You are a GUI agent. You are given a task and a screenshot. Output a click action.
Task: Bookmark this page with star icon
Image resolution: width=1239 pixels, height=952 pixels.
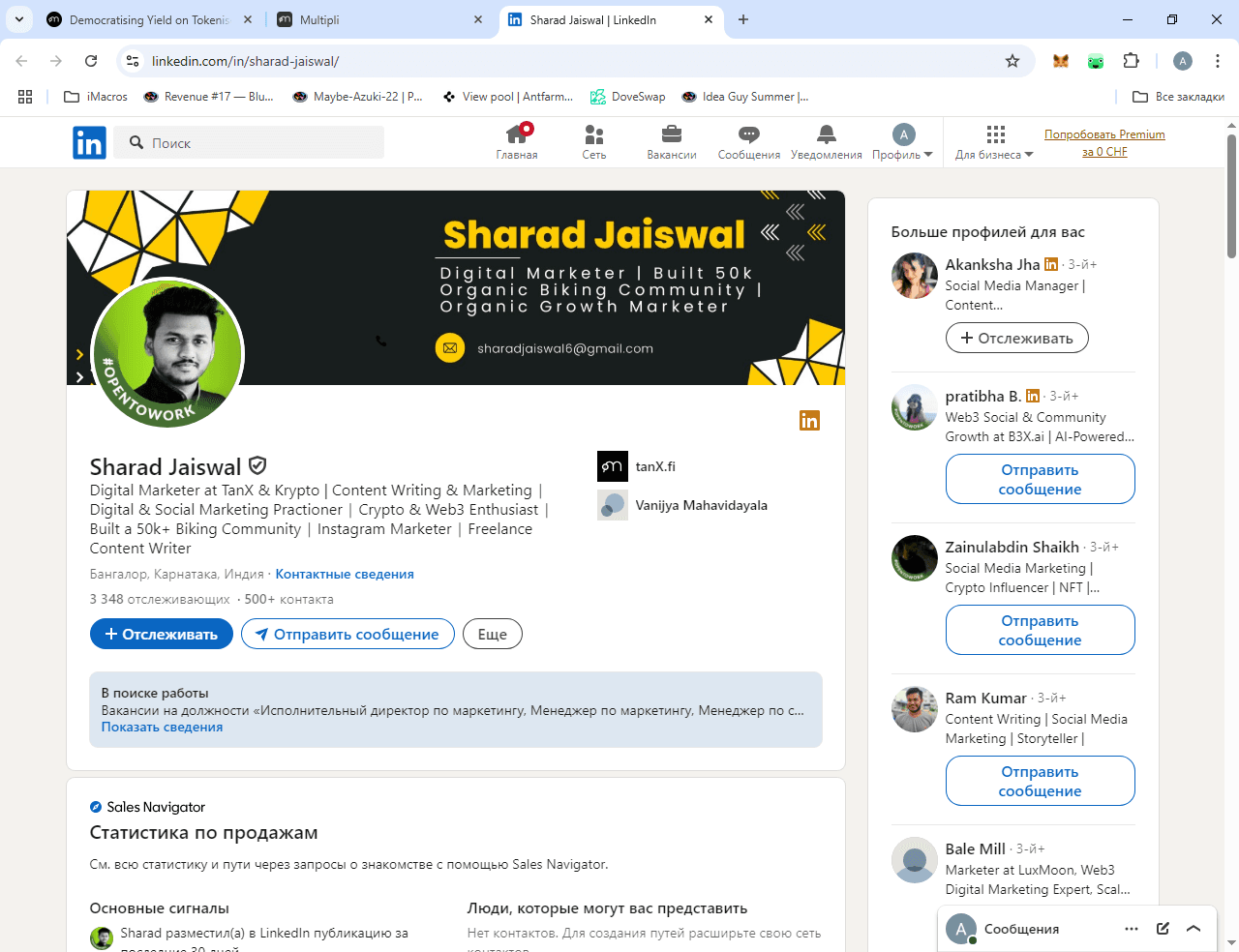[1012, 61]
